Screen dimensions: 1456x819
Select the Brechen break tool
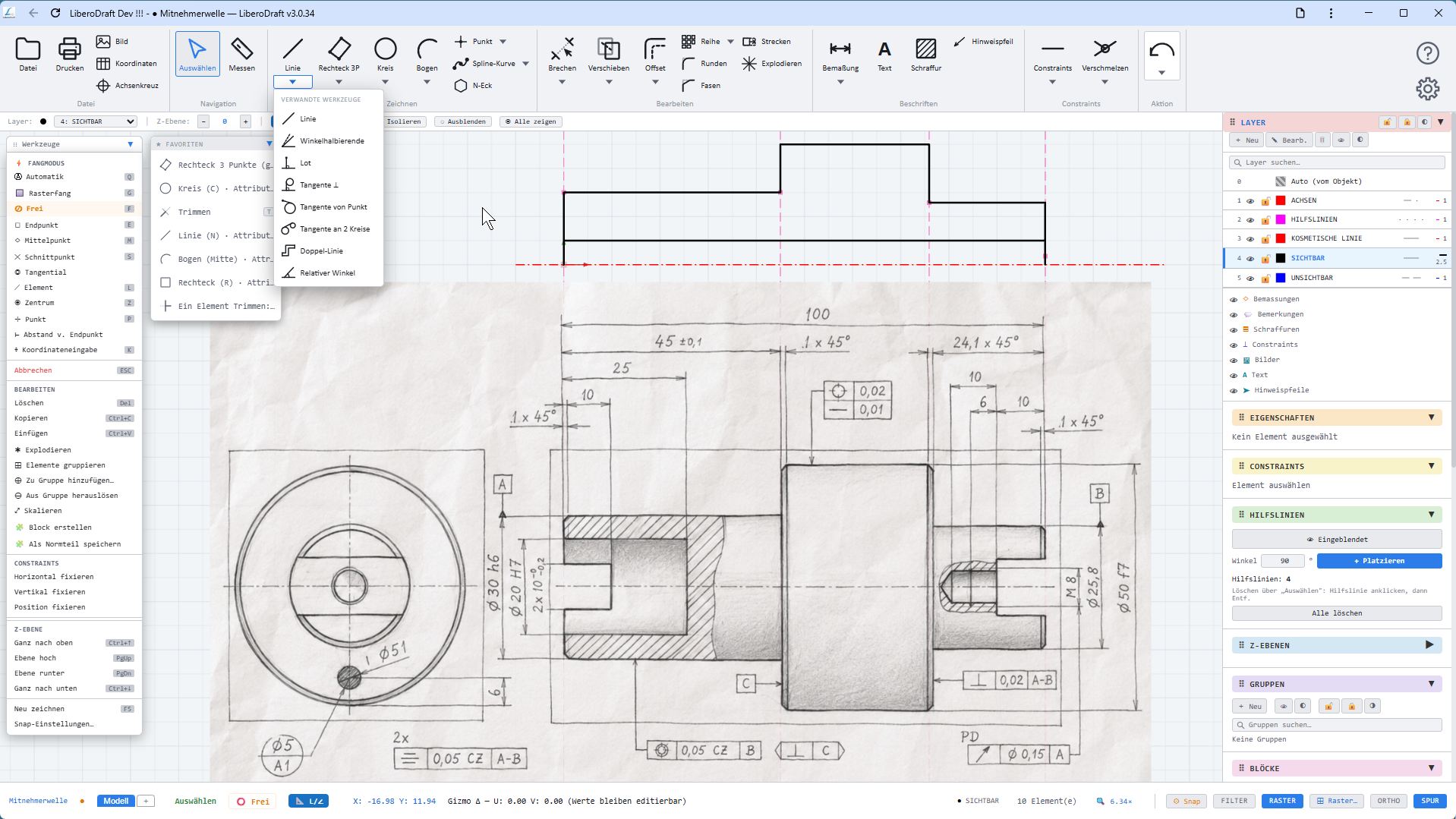562,54
